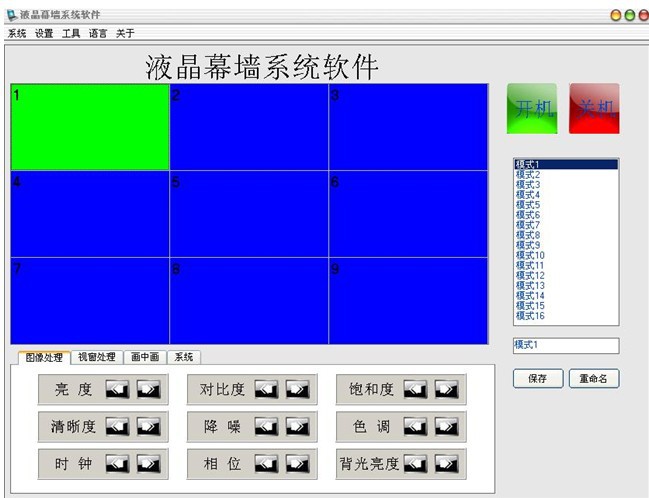Switch to the 视窗处理 tab
This screenshot has width=649, height=498.
click(97, 357)
